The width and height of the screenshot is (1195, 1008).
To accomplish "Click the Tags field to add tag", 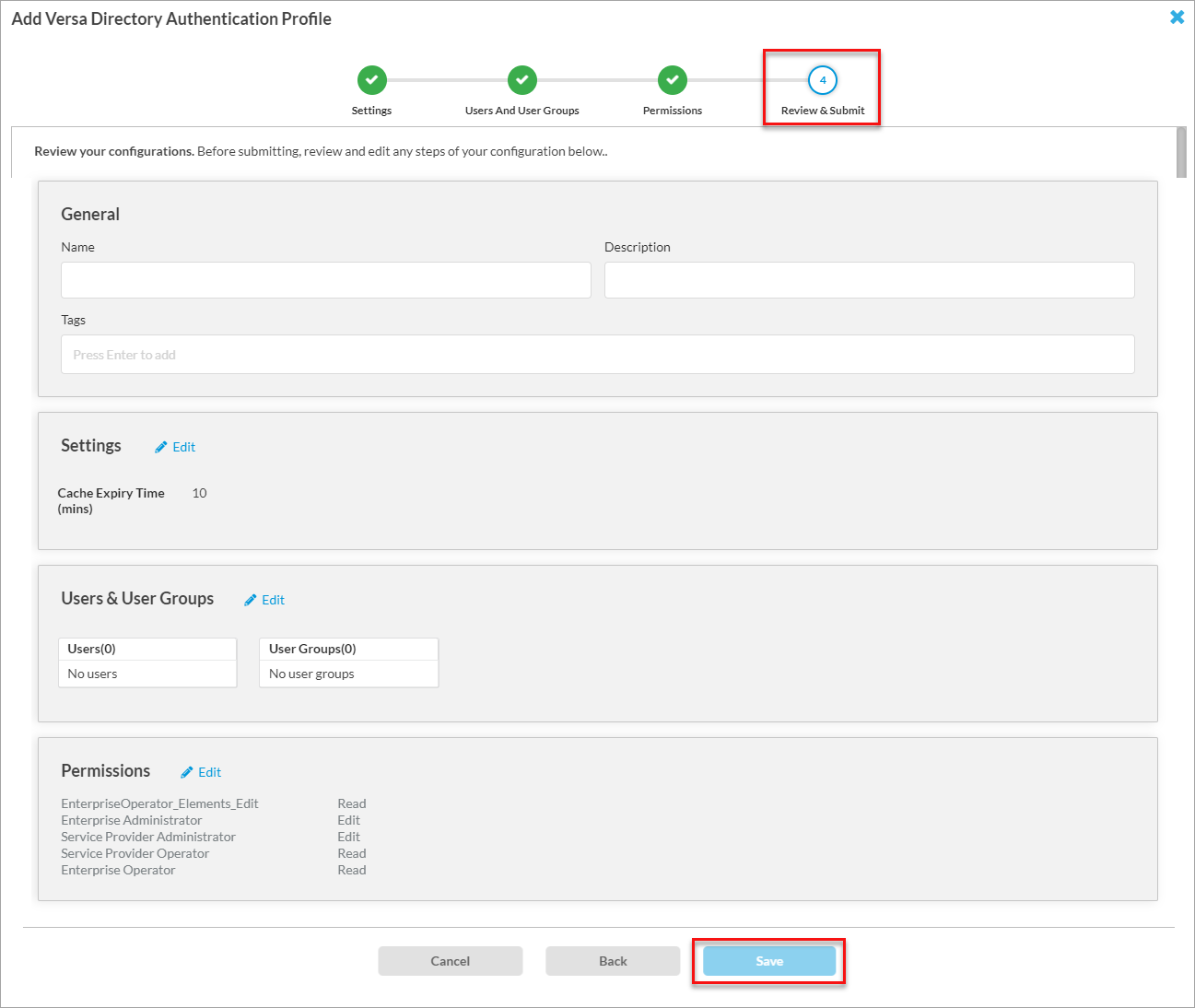I will pos(597,355).
